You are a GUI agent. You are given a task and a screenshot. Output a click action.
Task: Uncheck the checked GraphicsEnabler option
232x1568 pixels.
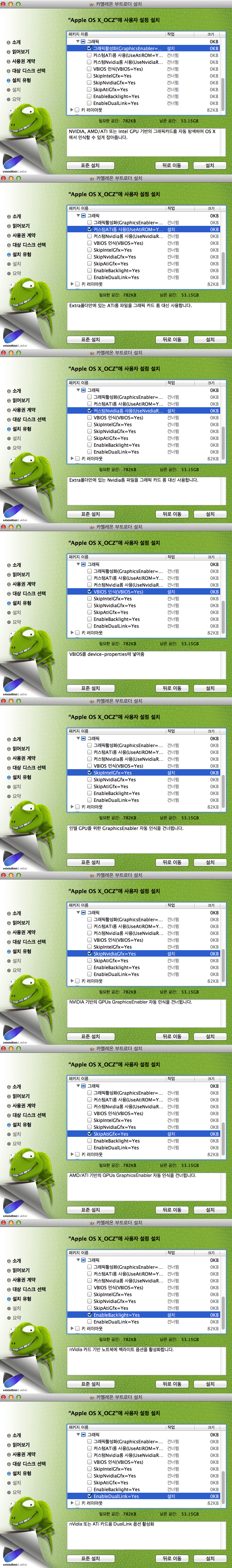click(89, 48)
